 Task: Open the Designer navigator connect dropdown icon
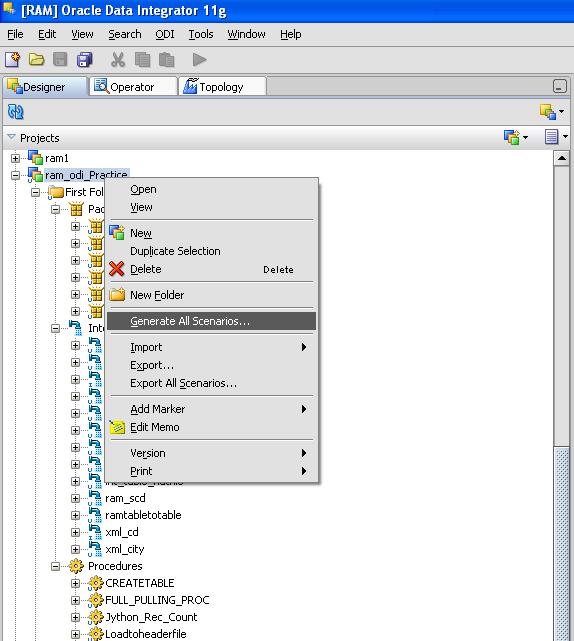click(x=552, y=112)
